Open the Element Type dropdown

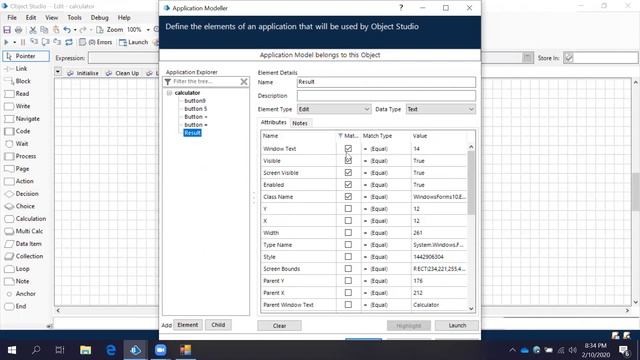(x=334, y=109)
